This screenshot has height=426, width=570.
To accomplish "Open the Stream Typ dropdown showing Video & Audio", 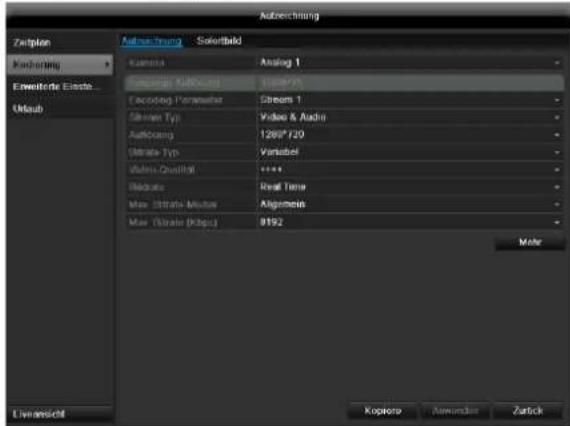I will 410,117.
